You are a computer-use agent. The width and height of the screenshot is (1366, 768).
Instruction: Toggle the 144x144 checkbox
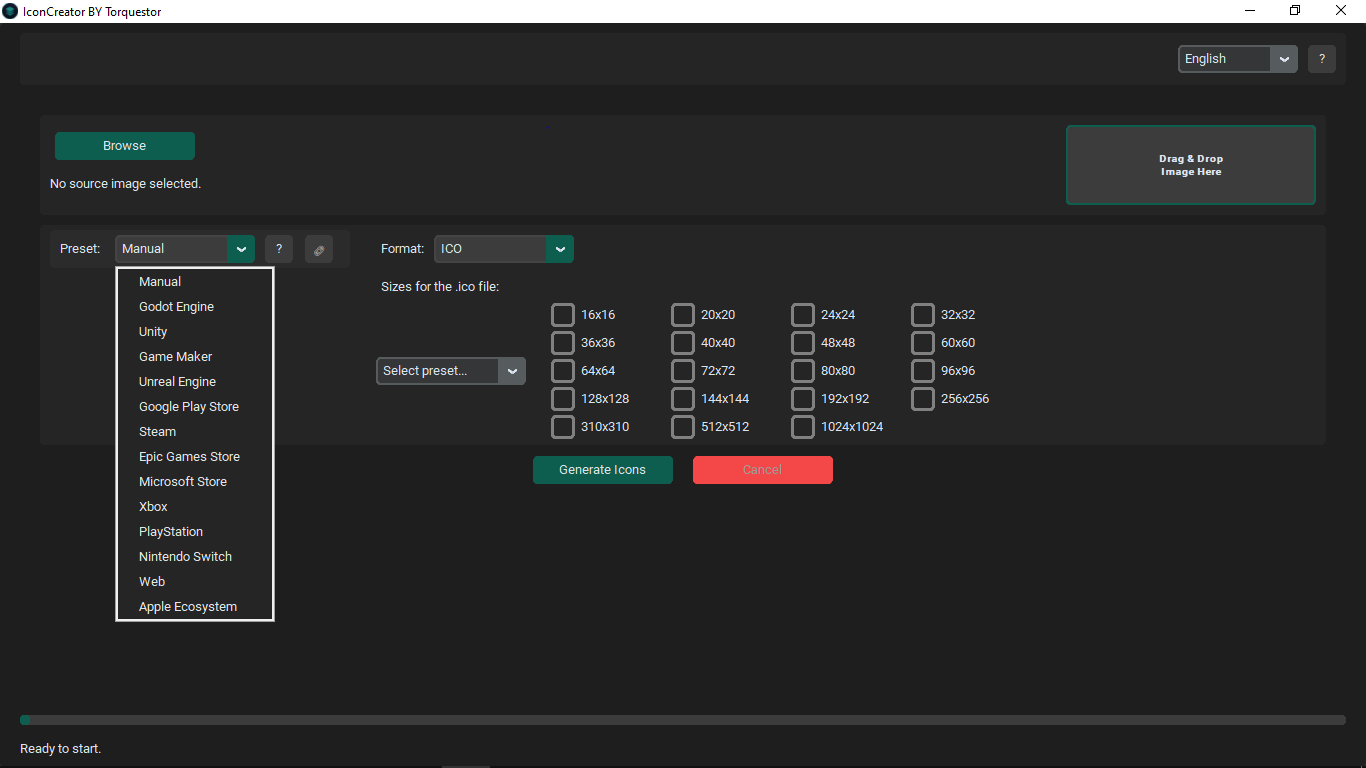683,399
